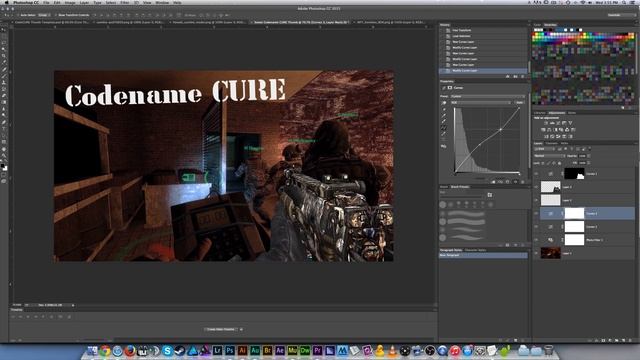
Task: Choose the draw-curve pencil in Curves properties
Action: (x=444, y=134)
